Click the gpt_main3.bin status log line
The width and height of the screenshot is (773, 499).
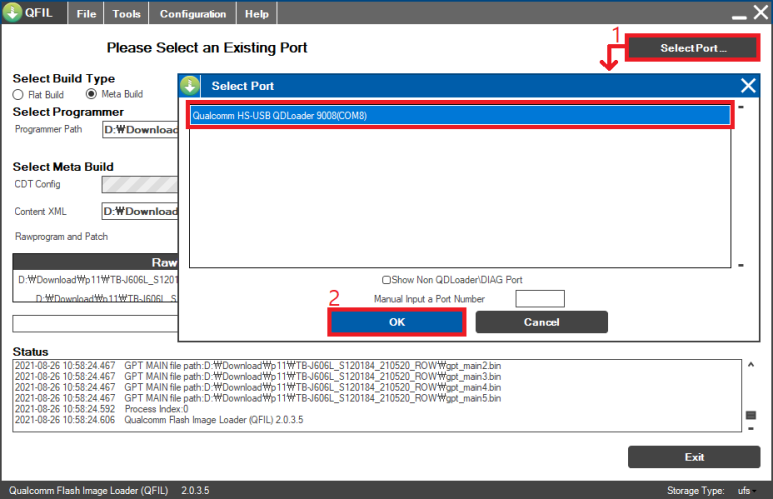pyautogui.click(x=258, y=377)
